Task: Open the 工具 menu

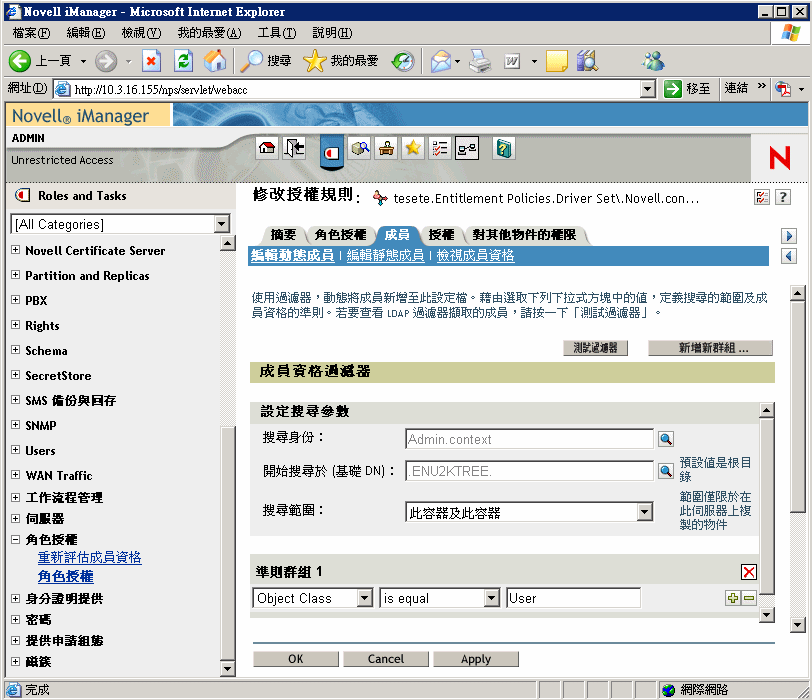Action: [x=277, y=33]
